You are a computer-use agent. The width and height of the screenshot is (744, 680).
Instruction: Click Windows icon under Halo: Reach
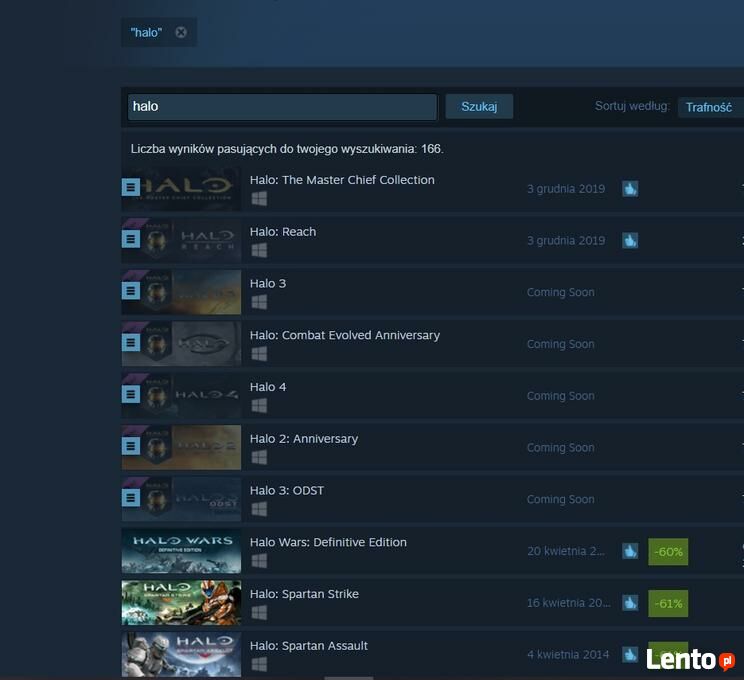(259, 251)
